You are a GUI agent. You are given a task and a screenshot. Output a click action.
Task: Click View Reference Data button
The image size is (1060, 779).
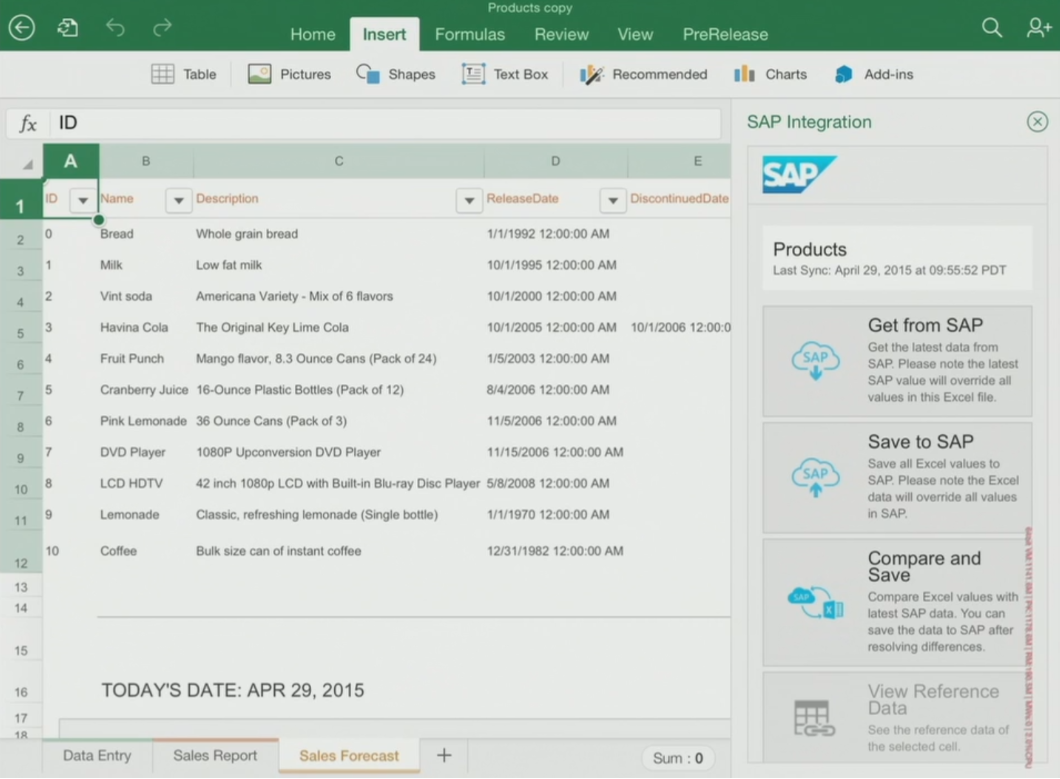[897, 718]
